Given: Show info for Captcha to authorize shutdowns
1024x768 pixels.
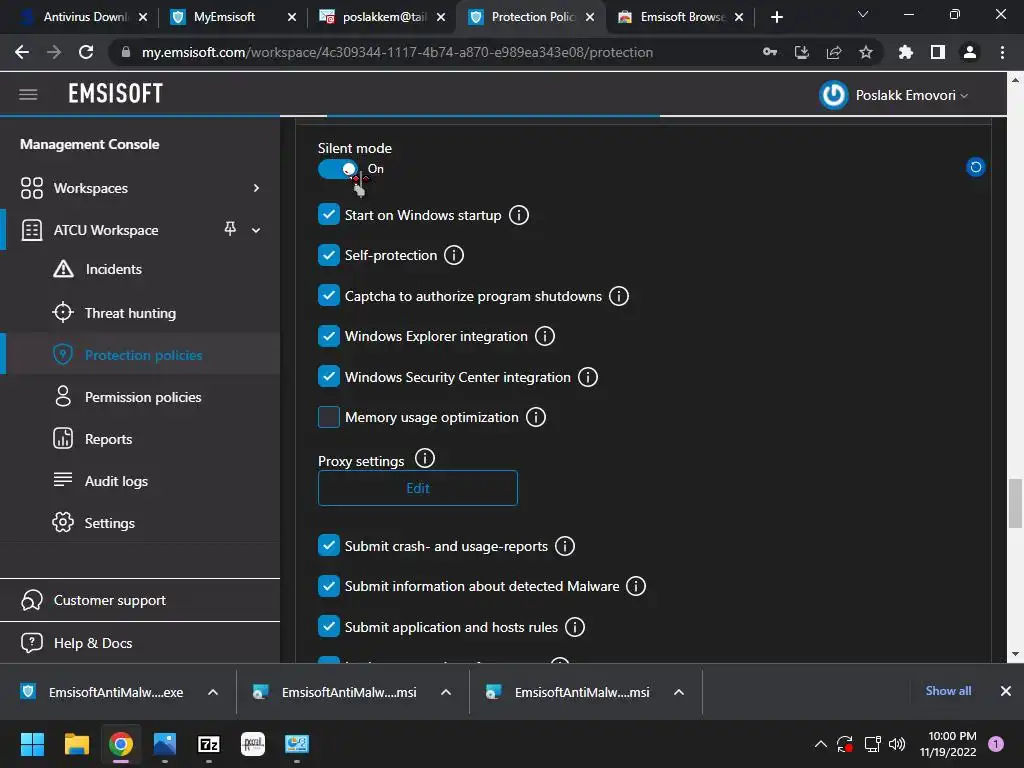Looking at the screenshot, I should 618,296.
